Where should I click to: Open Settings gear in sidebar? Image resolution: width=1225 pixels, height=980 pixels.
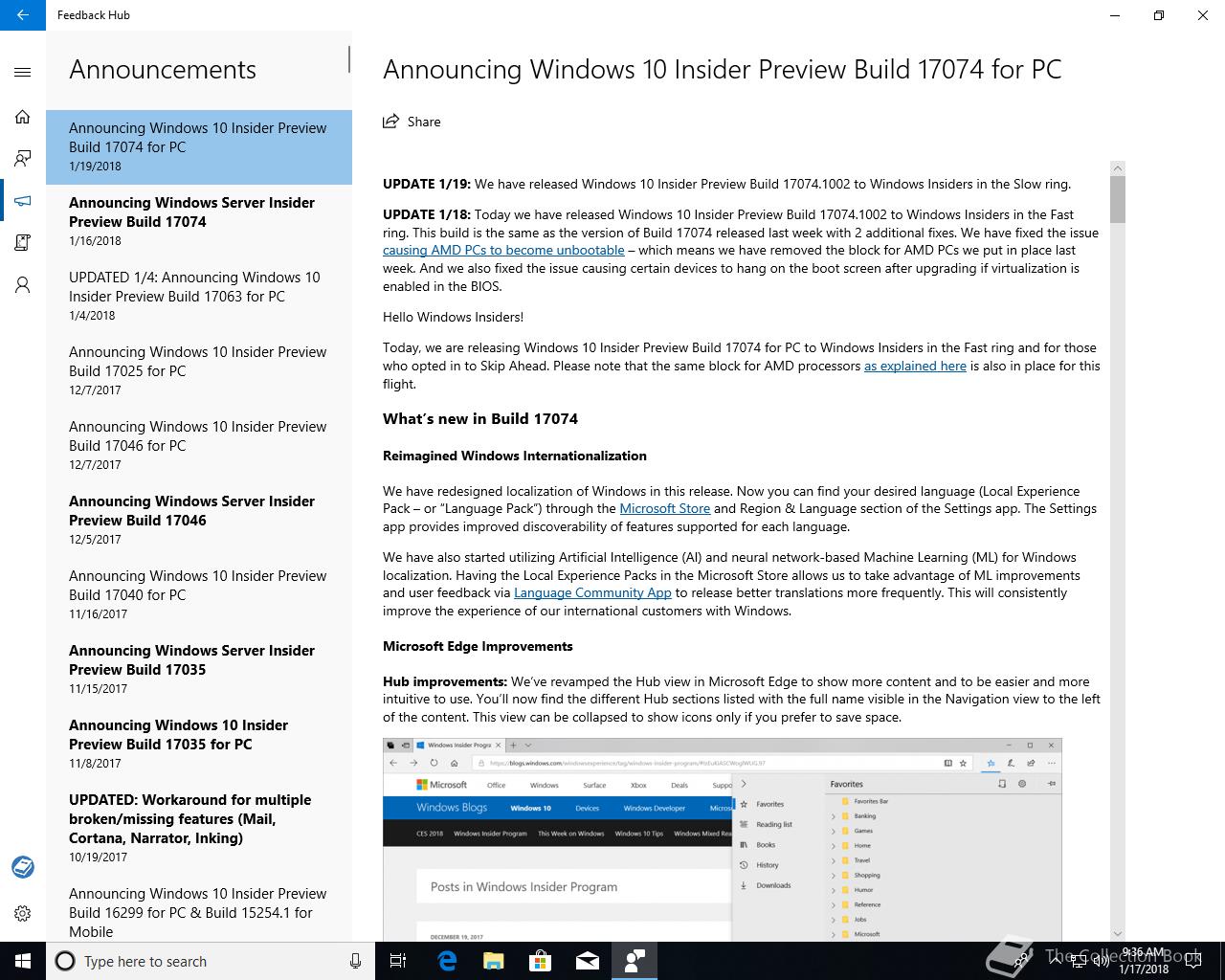pyautogui.click(x=23, y=914)
